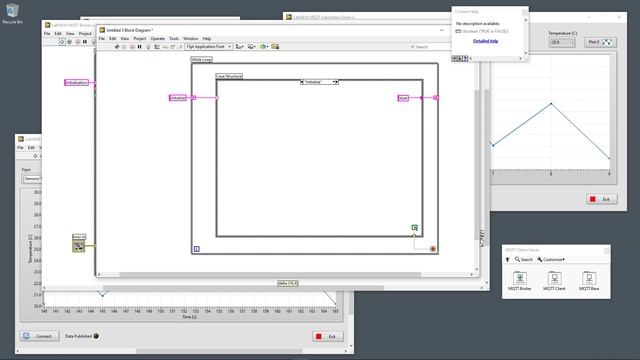Click the Boolean terminal icon in Context Help
Screen dimensions: 640x360
click(458, 31)
